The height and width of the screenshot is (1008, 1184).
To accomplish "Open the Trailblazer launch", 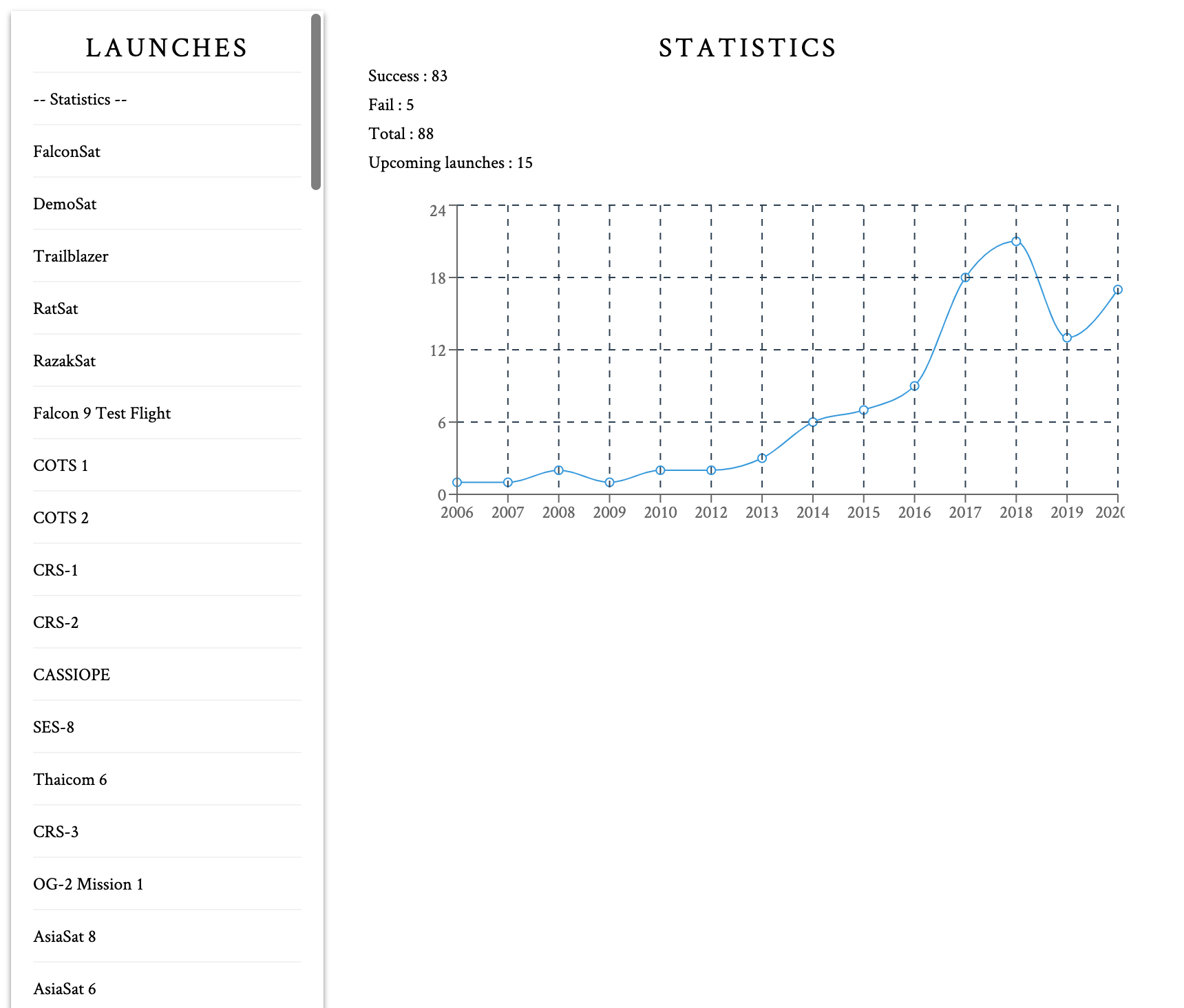I will click(x=167, y=256).
